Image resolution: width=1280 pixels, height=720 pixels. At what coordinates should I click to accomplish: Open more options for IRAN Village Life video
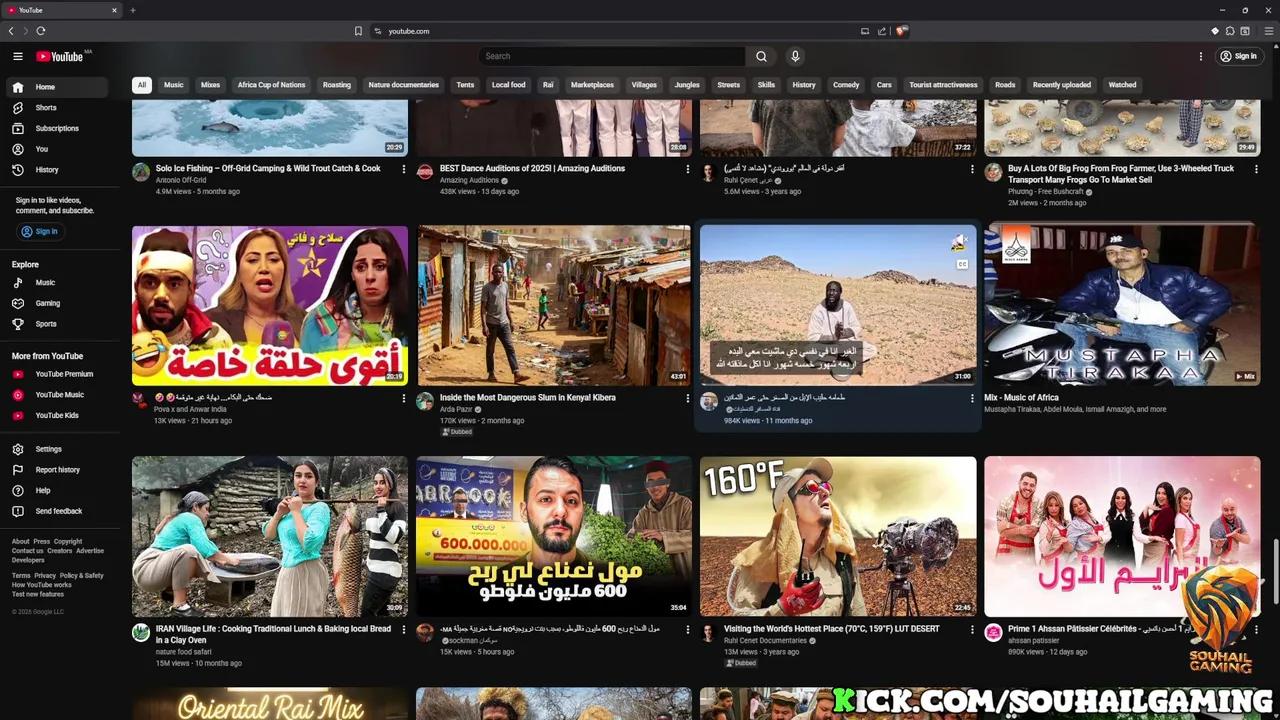pyautogui.click(x=404, y=630)
